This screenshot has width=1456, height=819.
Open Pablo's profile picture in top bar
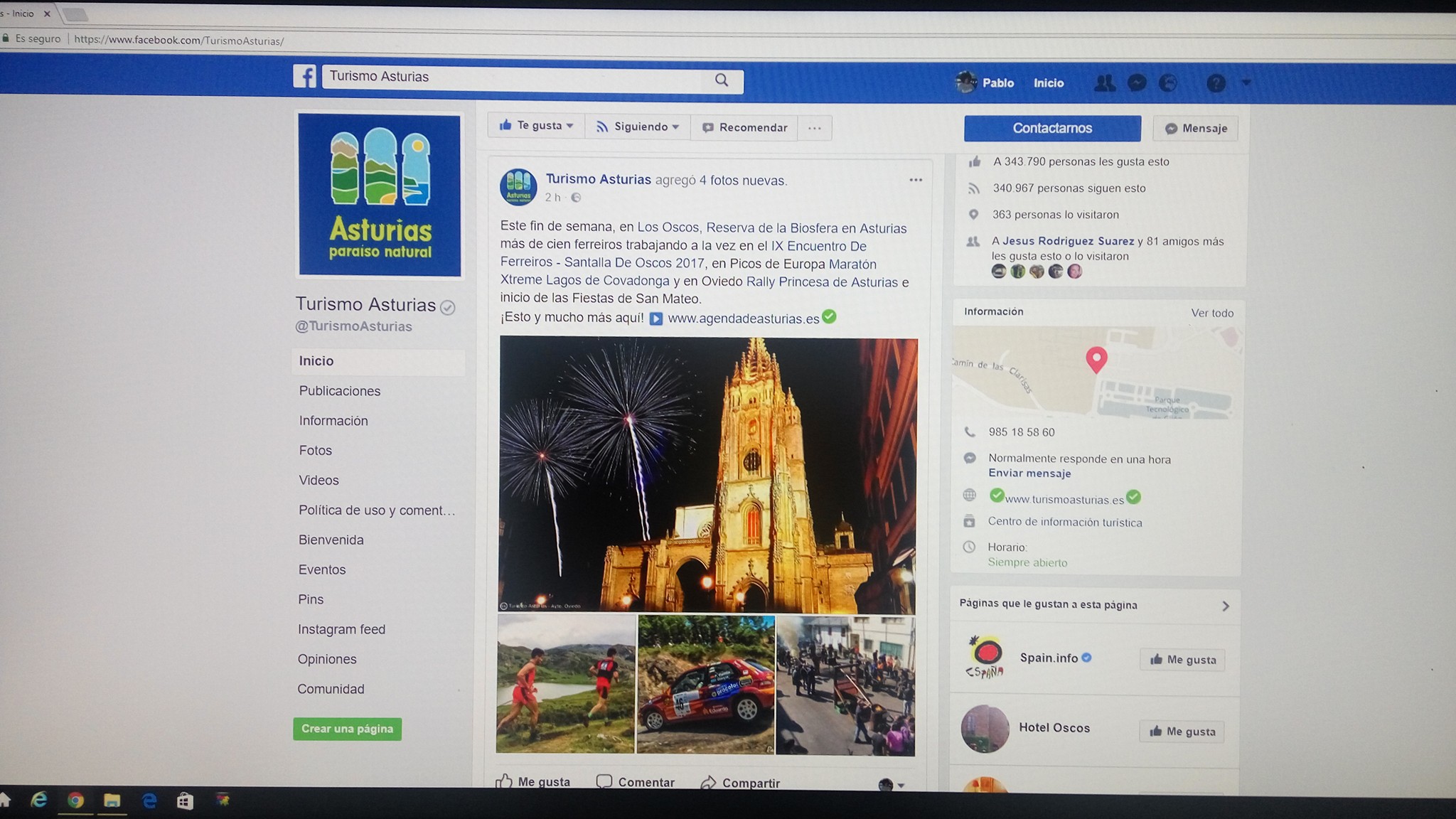[x=965, y=82]
